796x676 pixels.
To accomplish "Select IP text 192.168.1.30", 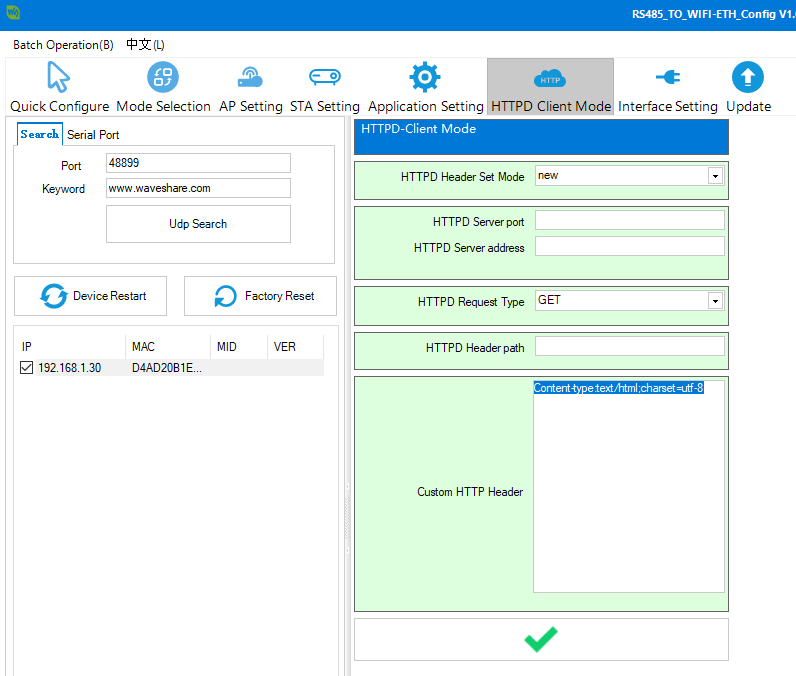I will (70, 368).
